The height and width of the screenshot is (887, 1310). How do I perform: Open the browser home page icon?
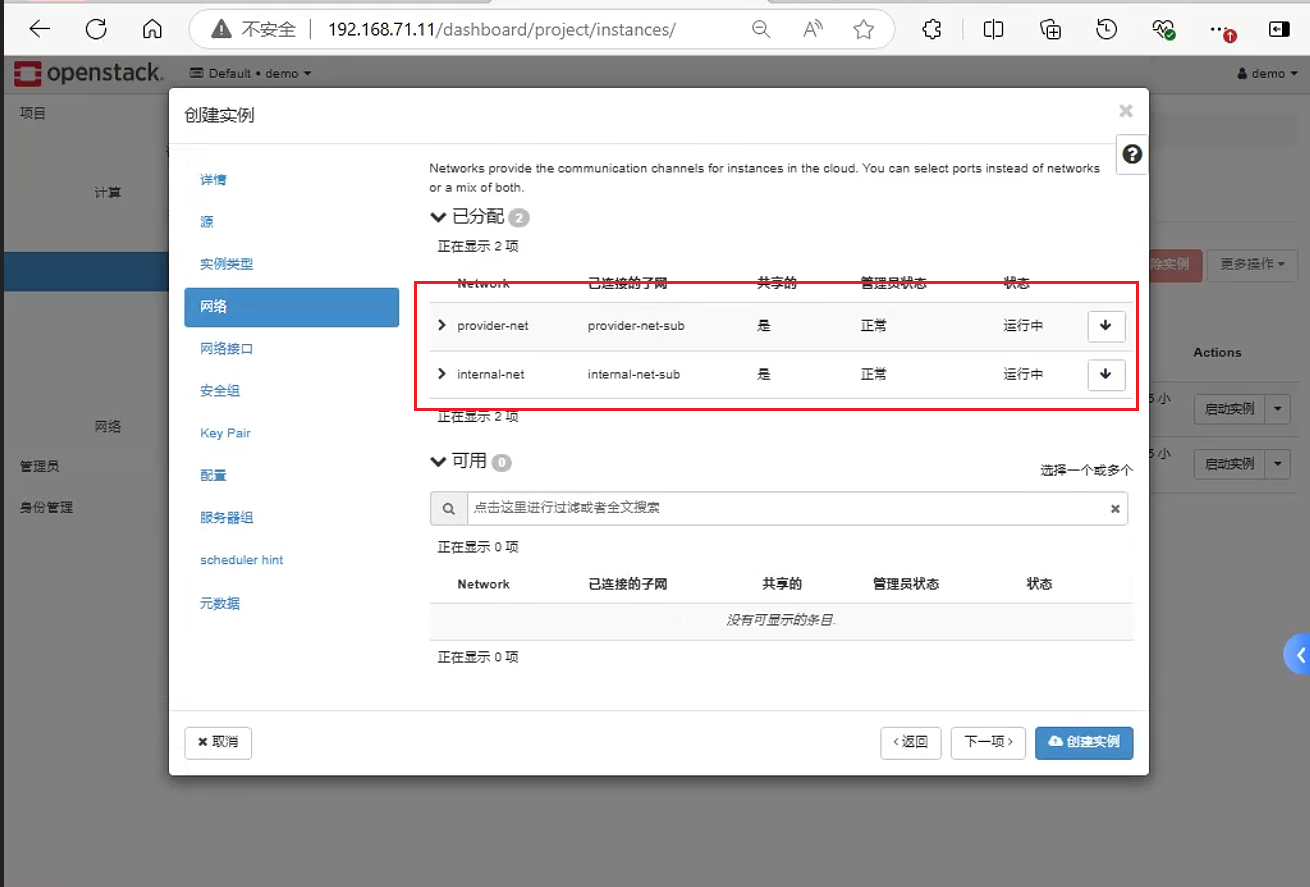tap(152, 29)
